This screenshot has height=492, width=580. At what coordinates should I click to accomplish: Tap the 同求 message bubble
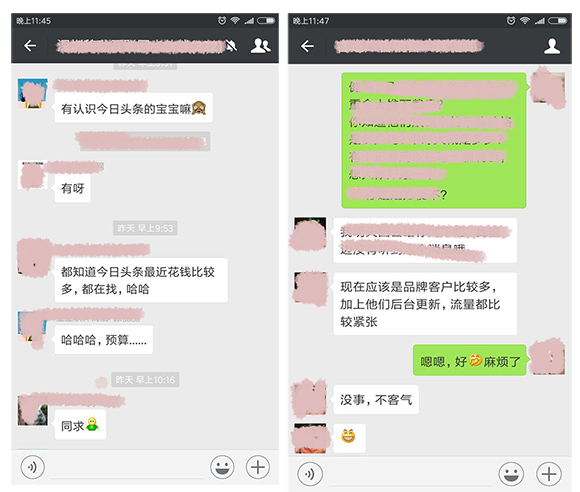pos(80,425)
